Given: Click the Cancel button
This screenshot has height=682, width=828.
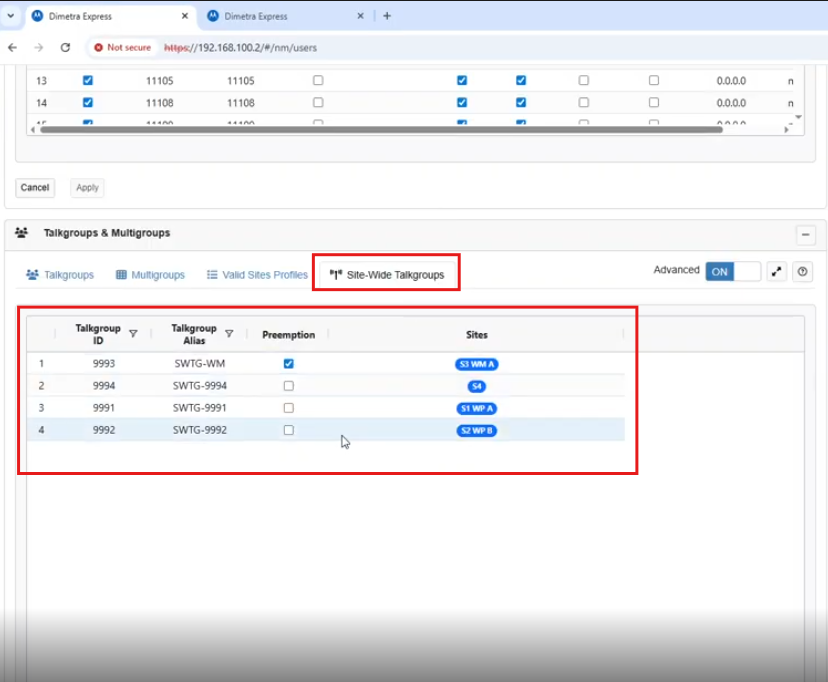Looking at the screenshot, I should [35, 187].
